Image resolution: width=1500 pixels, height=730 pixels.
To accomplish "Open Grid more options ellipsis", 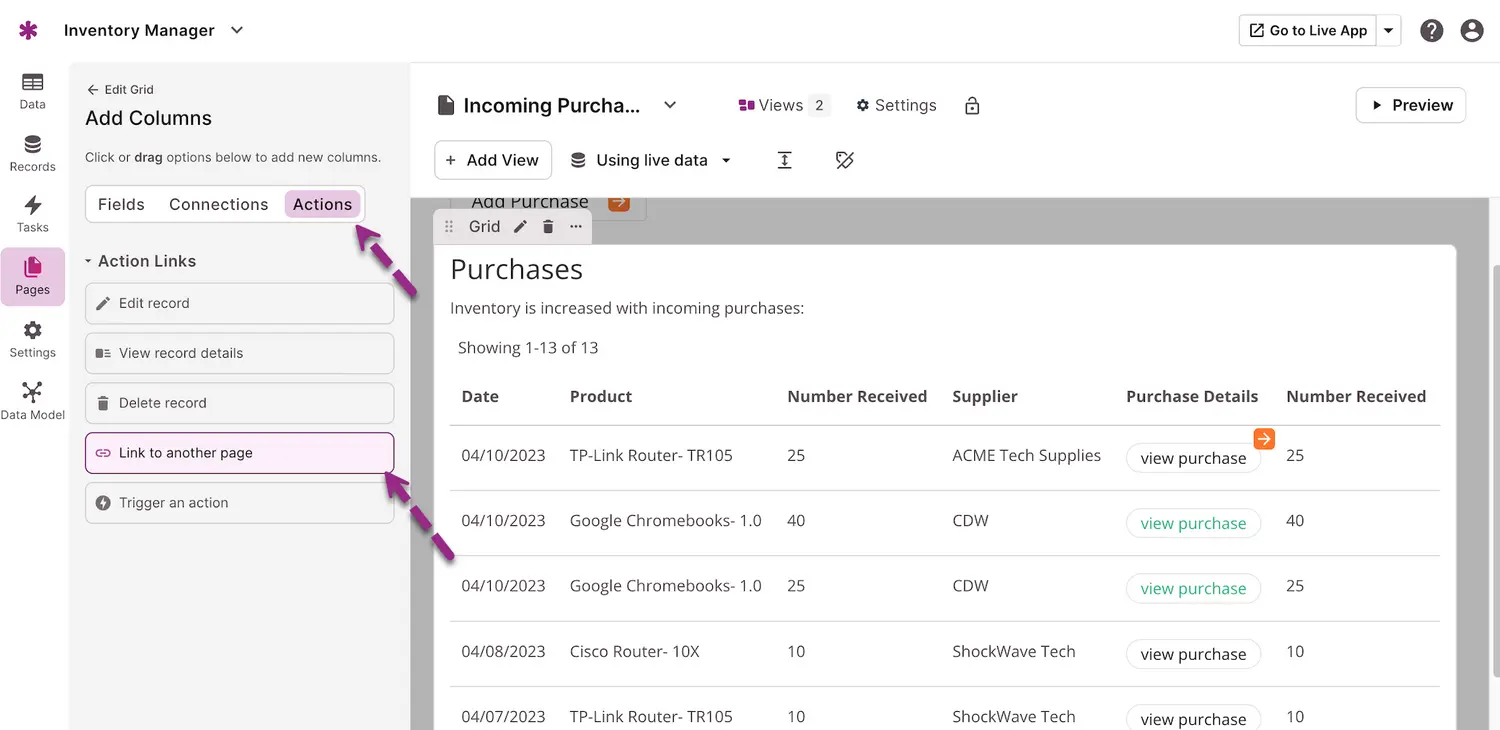I will [x=576, y=227].
